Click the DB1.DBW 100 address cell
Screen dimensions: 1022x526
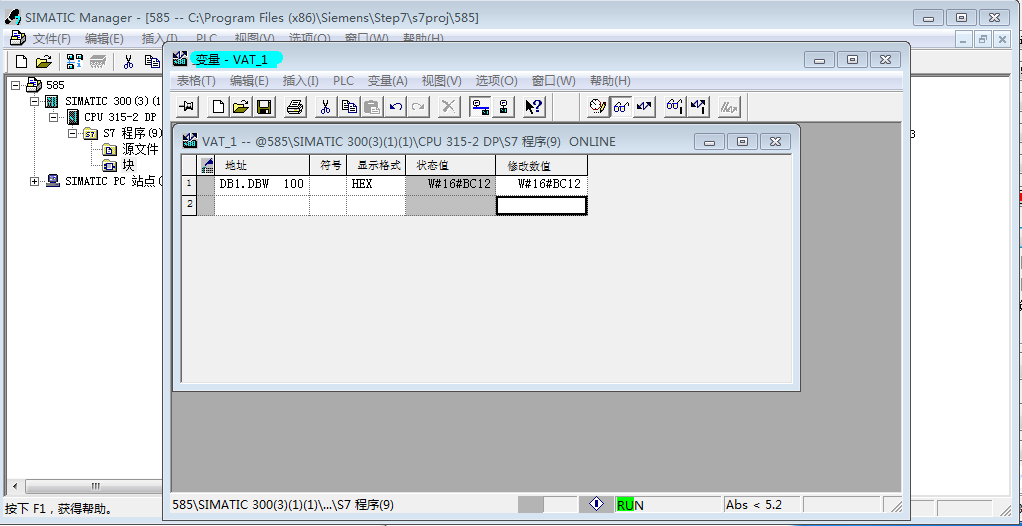[261, 185]
